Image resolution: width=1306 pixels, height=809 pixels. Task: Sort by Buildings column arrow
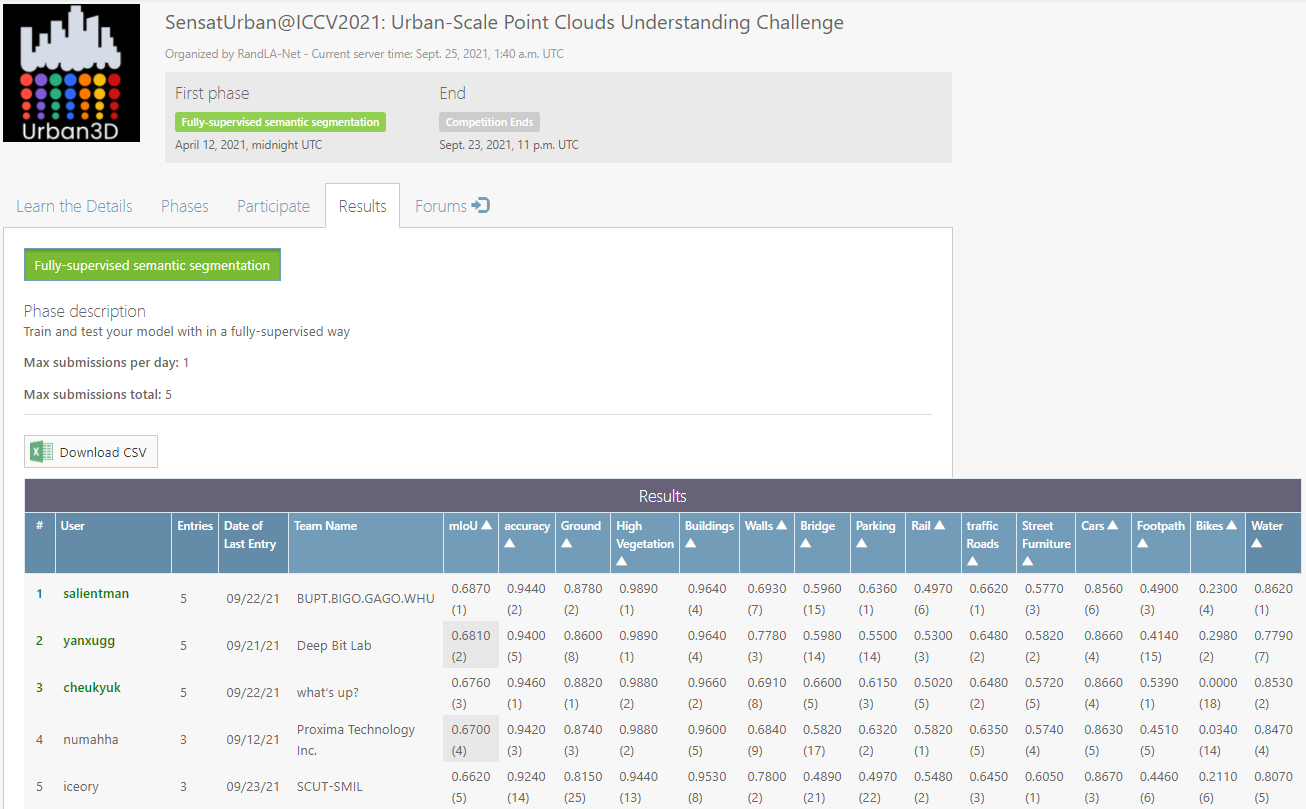[x=691, y=544]
